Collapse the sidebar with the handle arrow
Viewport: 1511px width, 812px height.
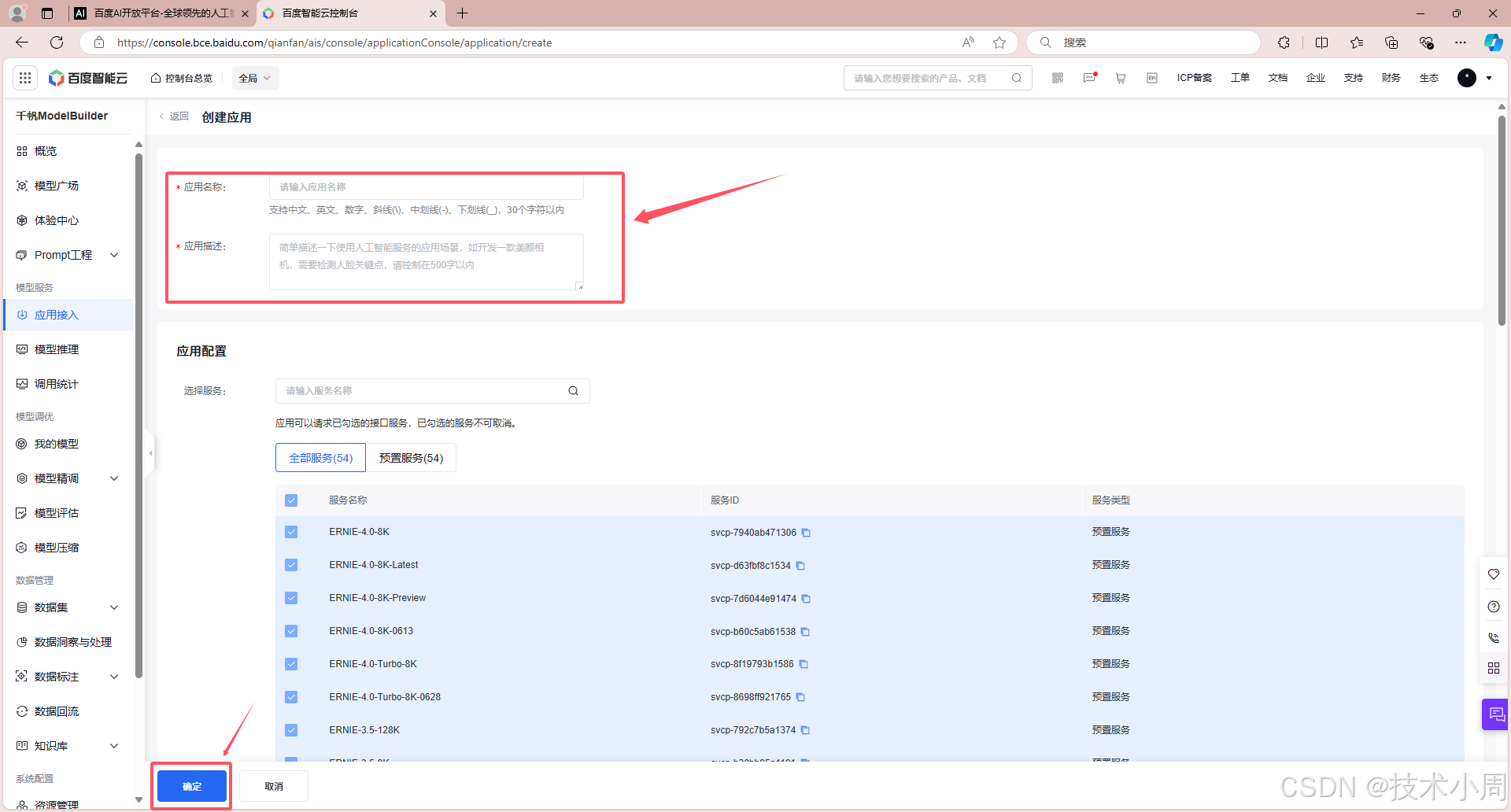coord(150,453)
